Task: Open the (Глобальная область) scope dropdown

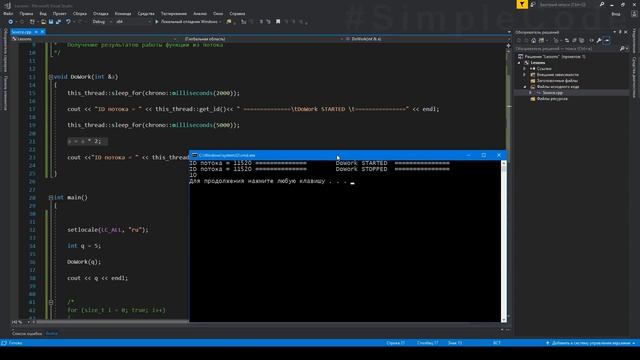Action: pos(261,39)
